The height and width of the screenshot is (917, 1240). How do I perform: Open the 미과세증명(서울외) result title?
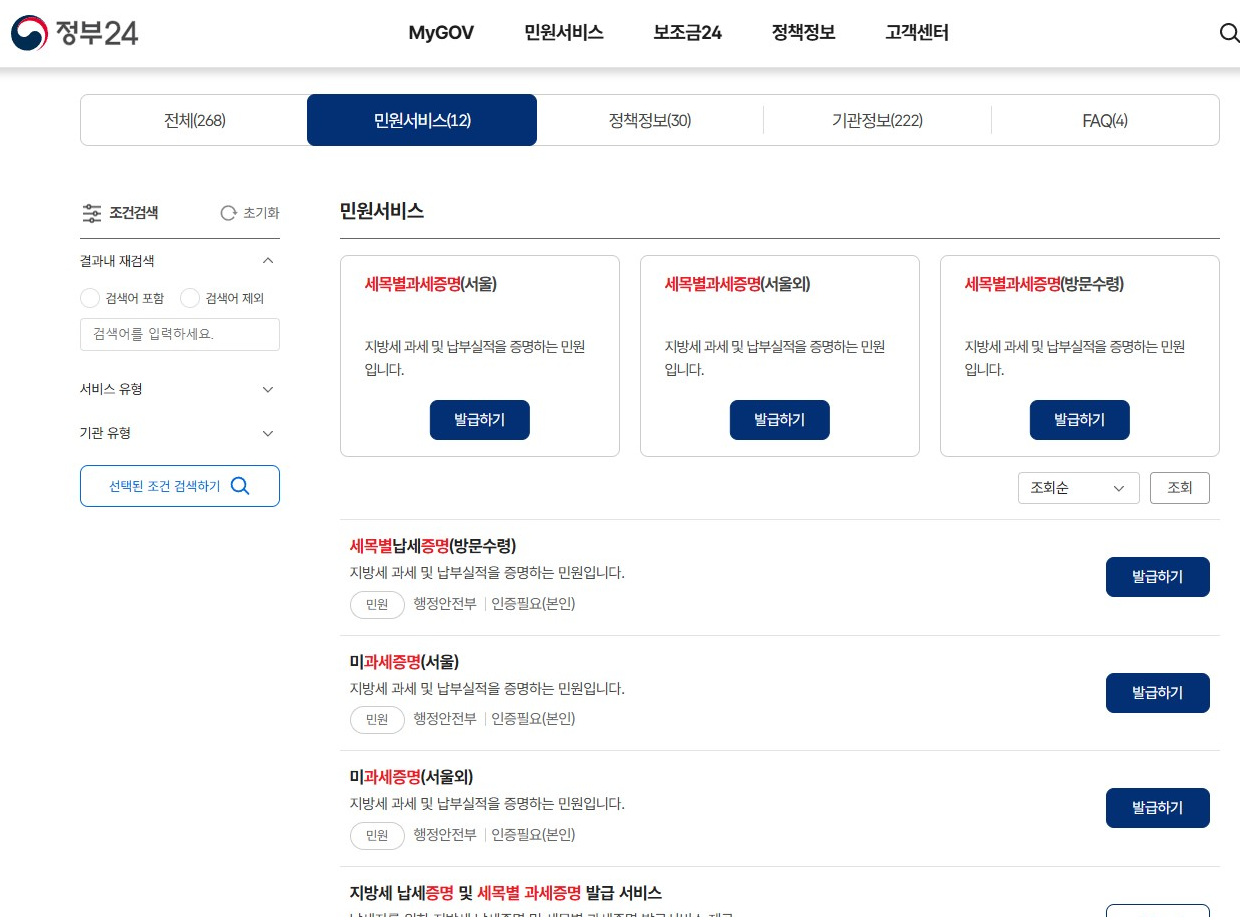(412, 777)
